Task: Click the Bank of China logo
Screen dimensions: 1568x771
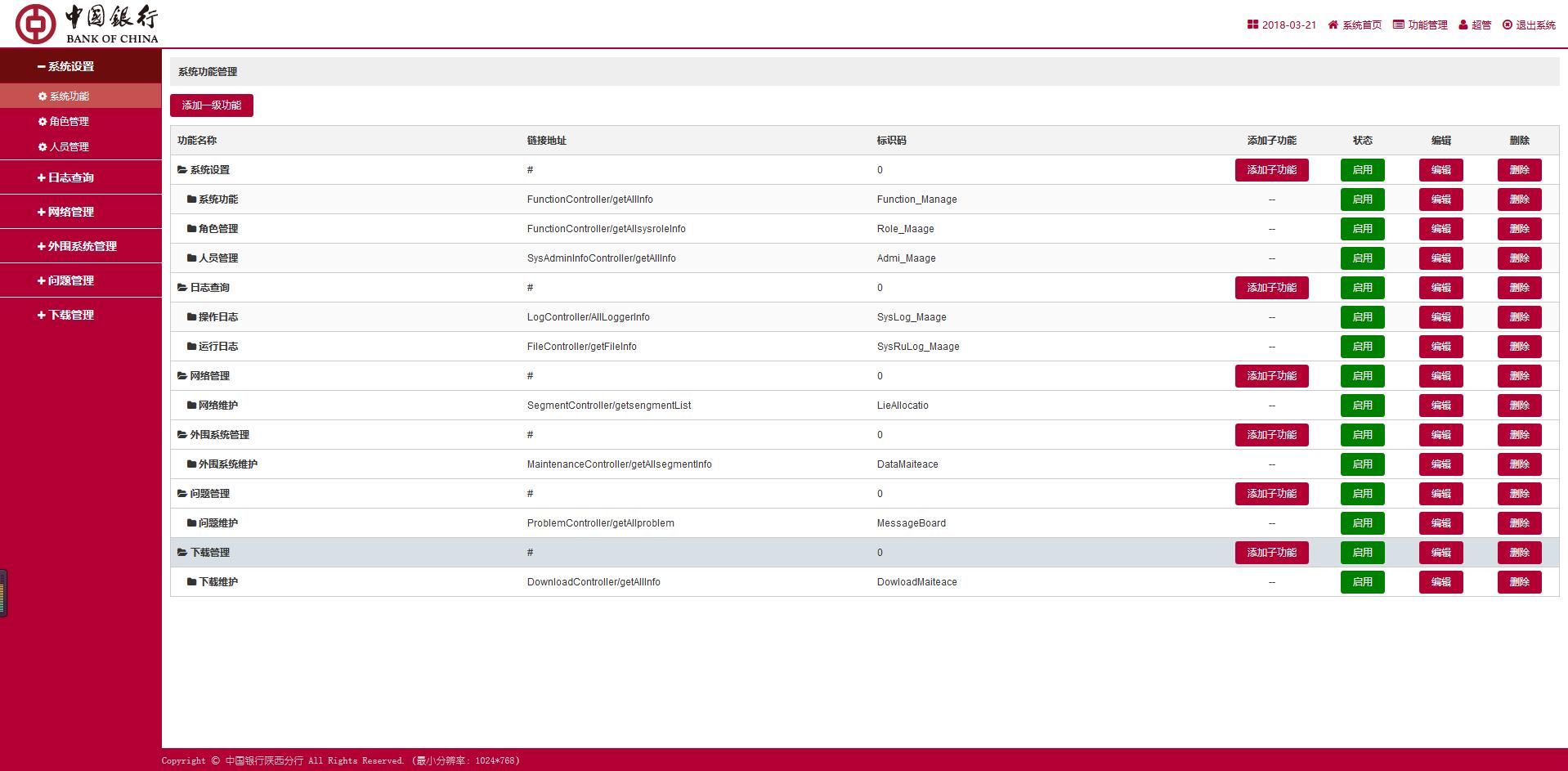Action: point(87,24)
